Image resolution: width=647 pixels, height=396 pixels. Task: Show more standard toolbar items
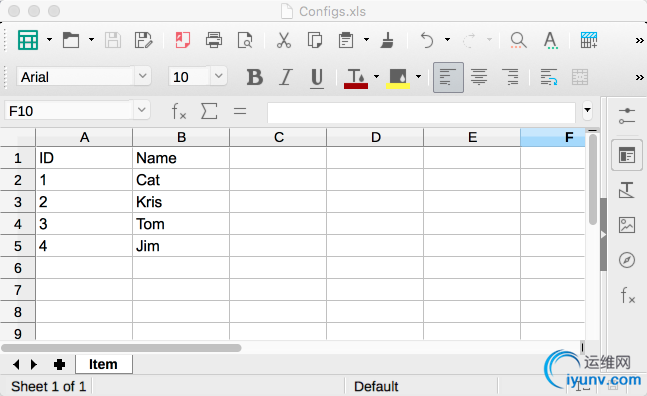pyautogui.click(x=639, y=40)
